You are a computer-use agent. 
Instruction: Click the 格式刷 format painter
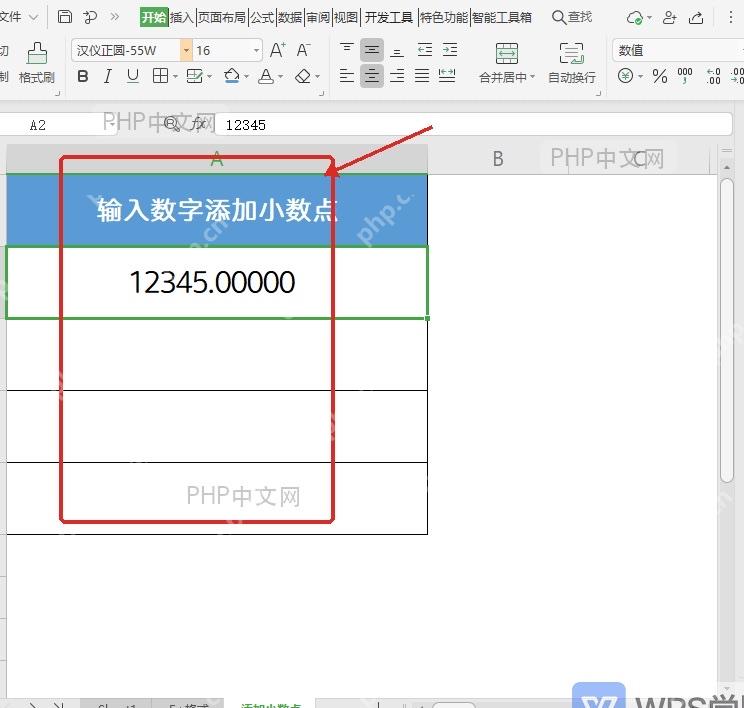click(37, 63)
